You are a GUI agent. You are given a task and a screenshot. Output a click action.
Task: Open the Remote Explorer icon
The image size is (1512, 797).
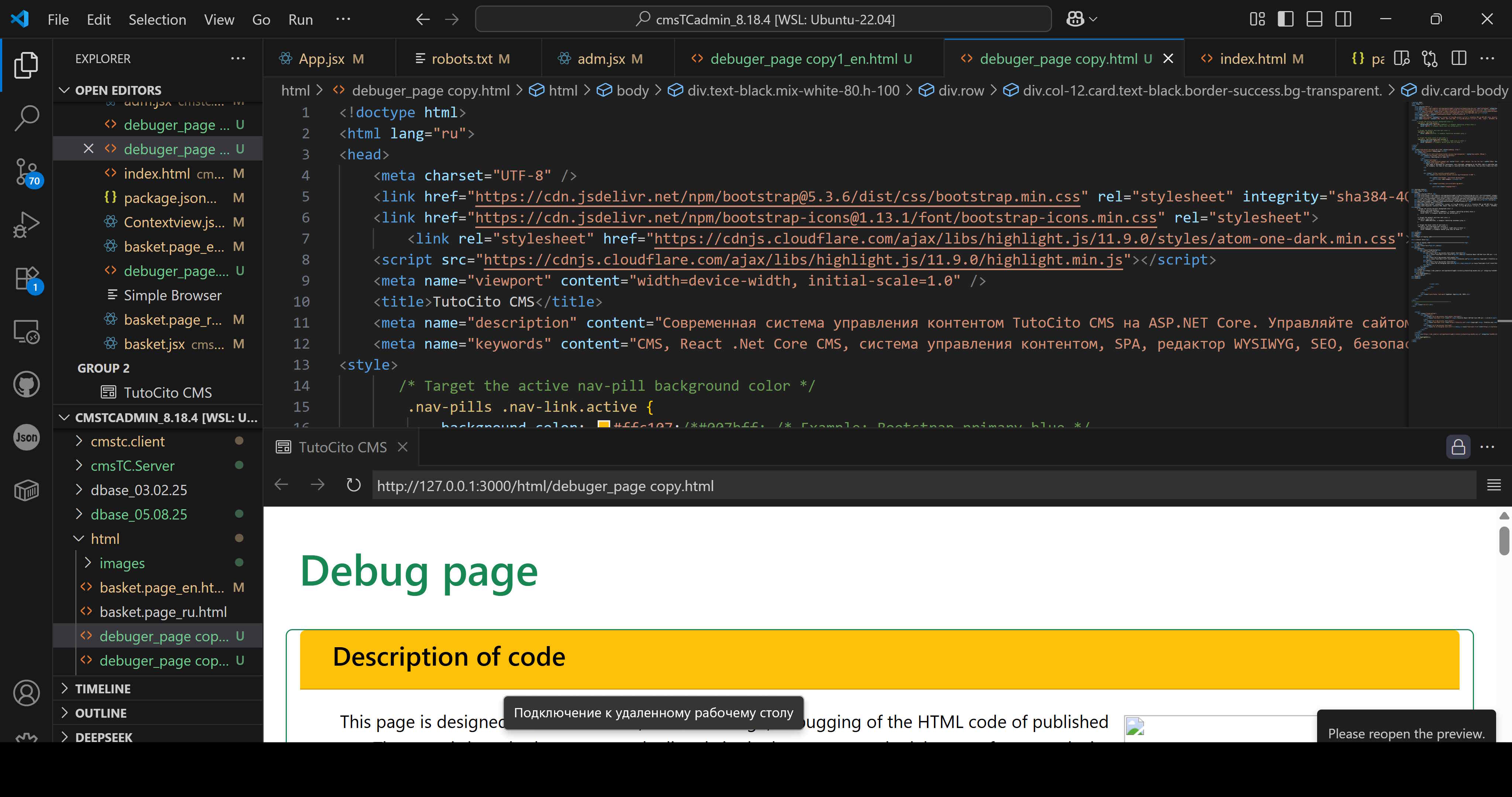pyautogui.click(x=27, y=332)
